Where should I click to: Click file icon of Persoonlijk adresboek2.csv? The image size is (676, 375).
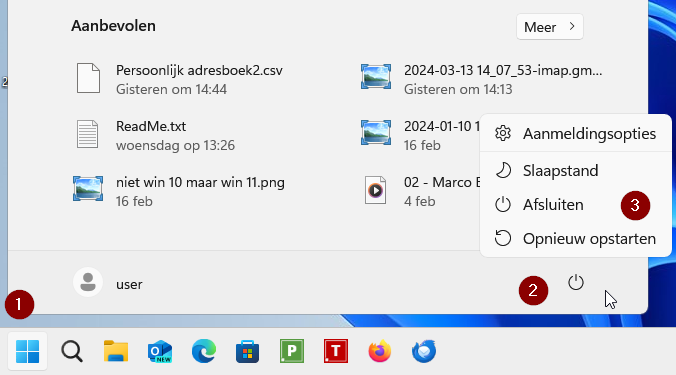88,78
